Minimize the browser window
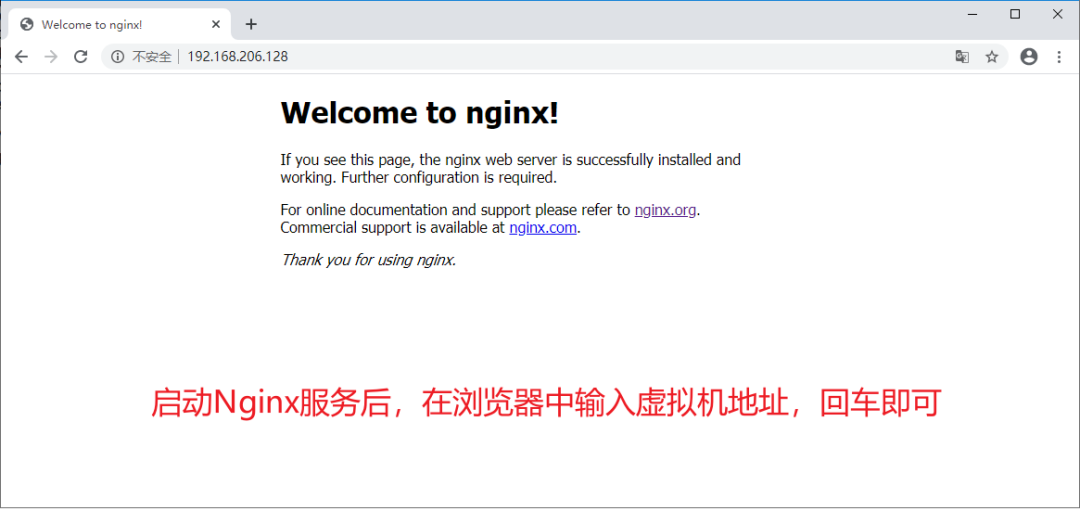 click(973, 14)
